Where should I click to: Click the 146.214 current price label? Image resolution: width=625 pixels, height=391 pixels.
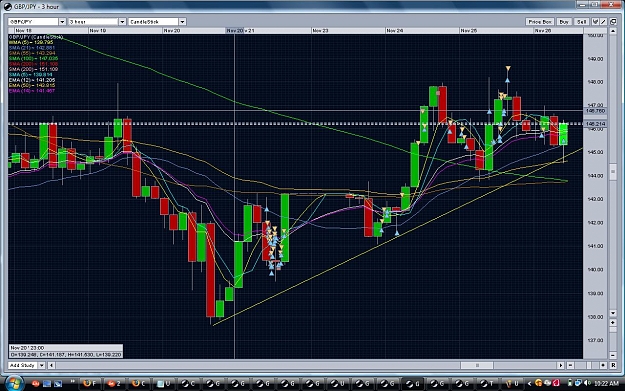coord(596,124)
